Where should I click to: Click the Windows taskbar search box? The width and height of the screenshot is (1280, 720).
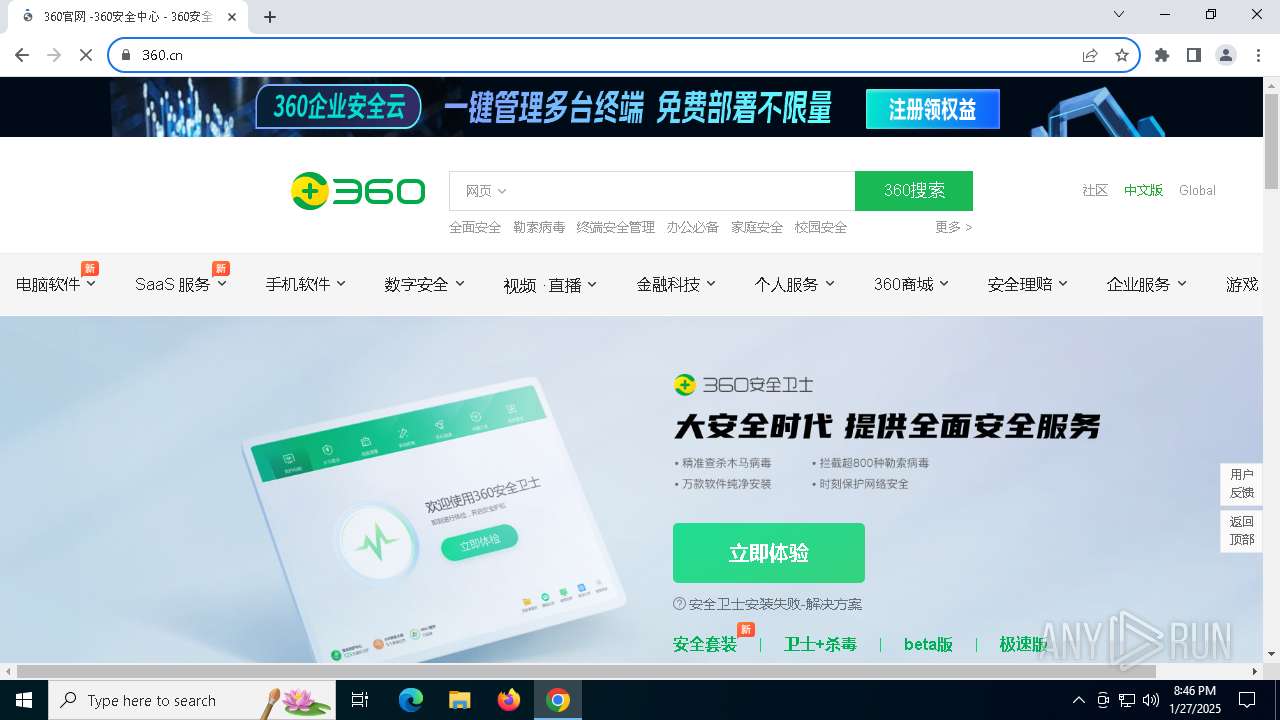(x=192, y=700)
